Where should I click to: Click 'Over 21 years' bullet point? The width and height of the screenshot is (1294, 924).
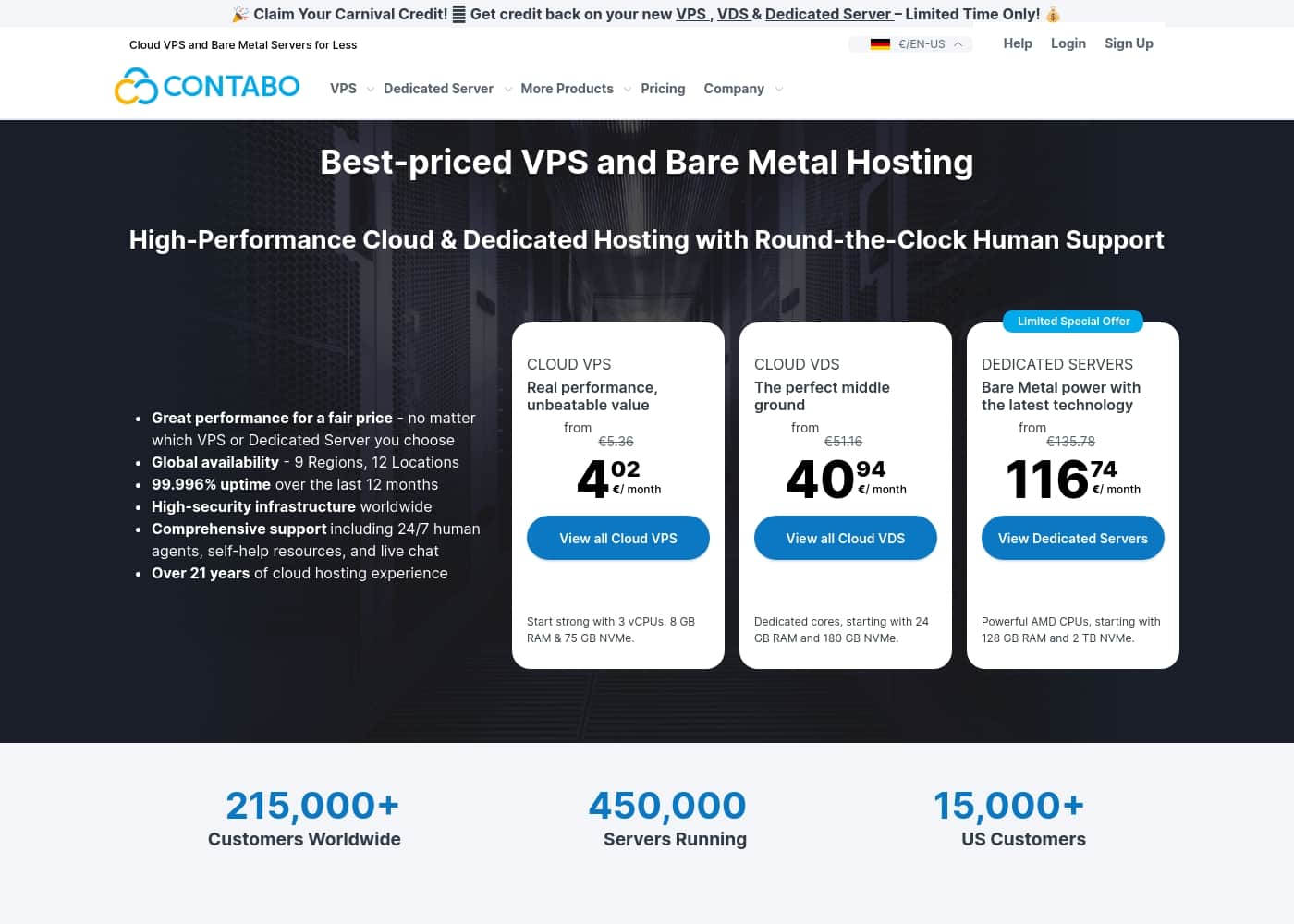299,573
